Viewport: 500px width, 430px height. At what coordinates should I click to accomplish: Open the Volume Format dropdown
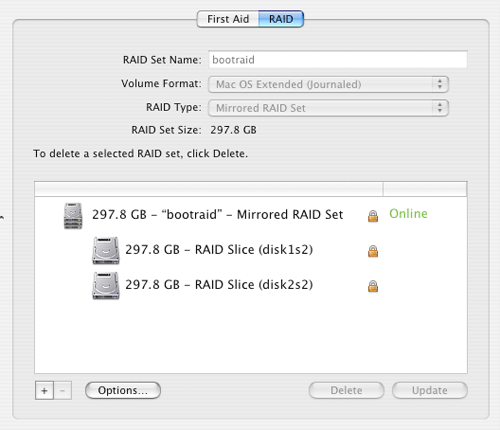point(328,84)
